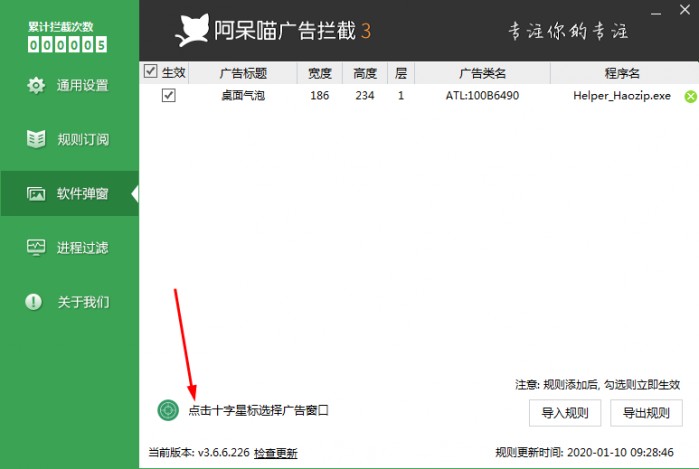This screenshot has width=699, height=469.
Task: Delete the Helper_Haozip.exe rule via green X icon
Action: coord(691,96)
